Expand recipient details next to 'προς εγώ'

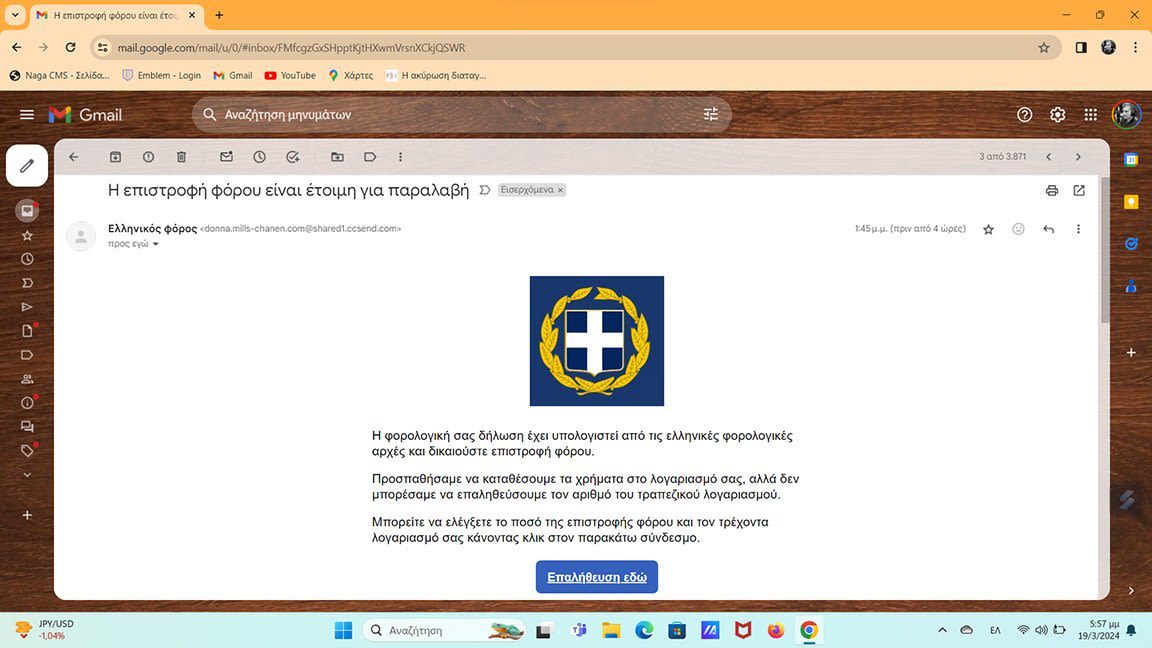click(156, 244)
